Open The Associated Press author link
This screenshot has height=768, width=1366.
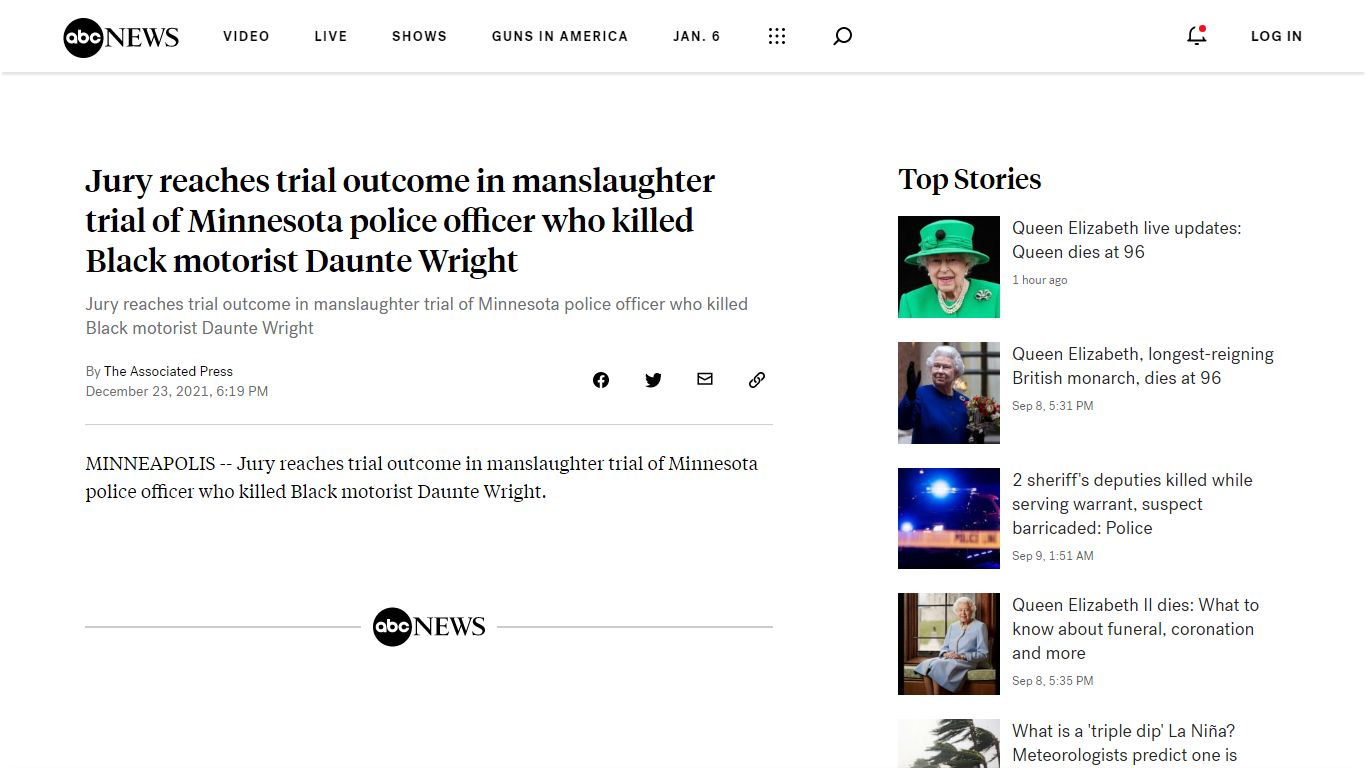[168, 371]
